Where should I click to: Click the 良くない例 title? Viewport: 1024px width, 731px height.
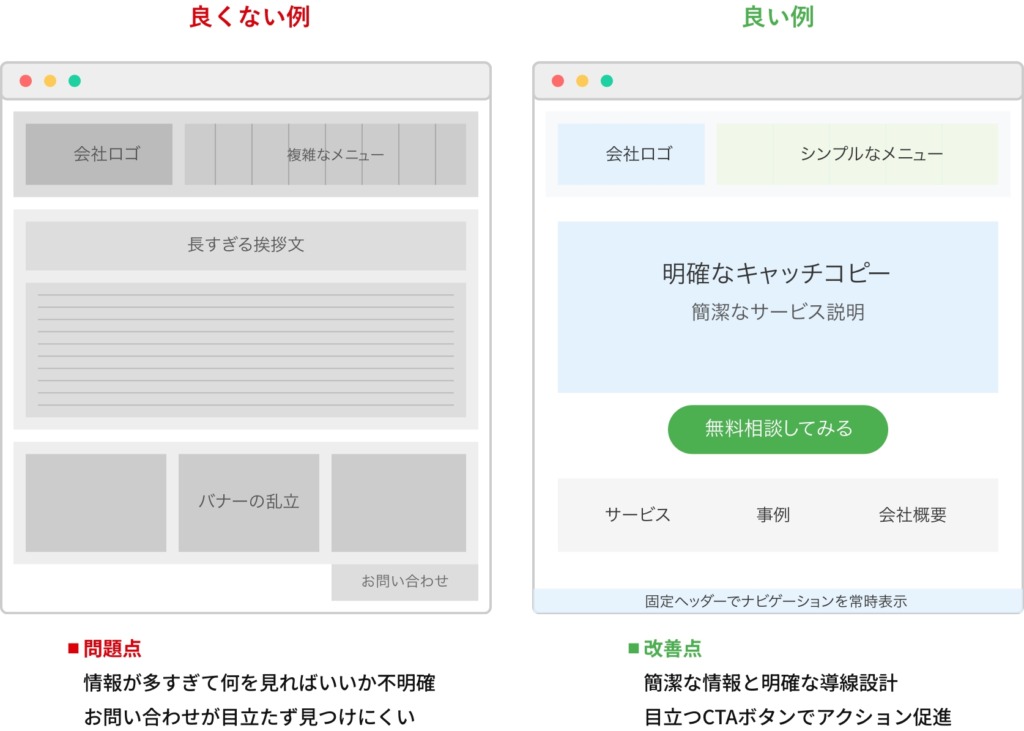[x=249, y=17]
